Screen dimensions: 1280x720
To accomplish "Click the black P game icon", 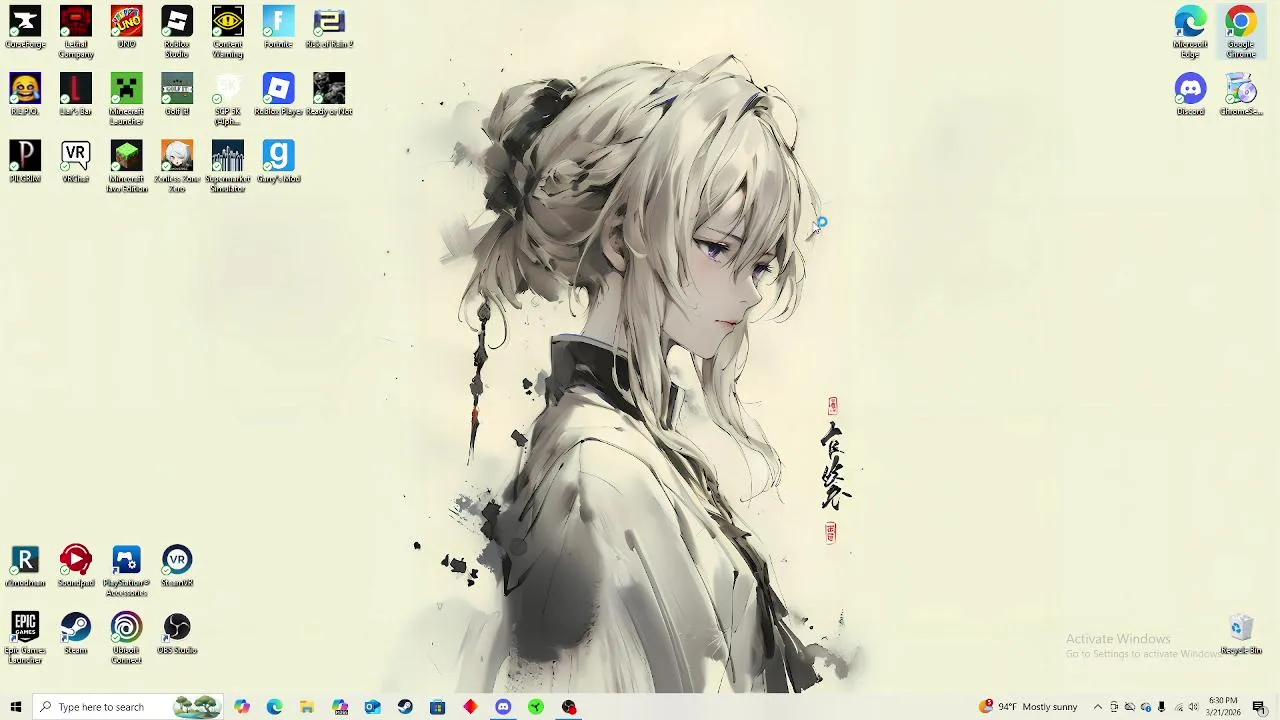I will (25, 162).
